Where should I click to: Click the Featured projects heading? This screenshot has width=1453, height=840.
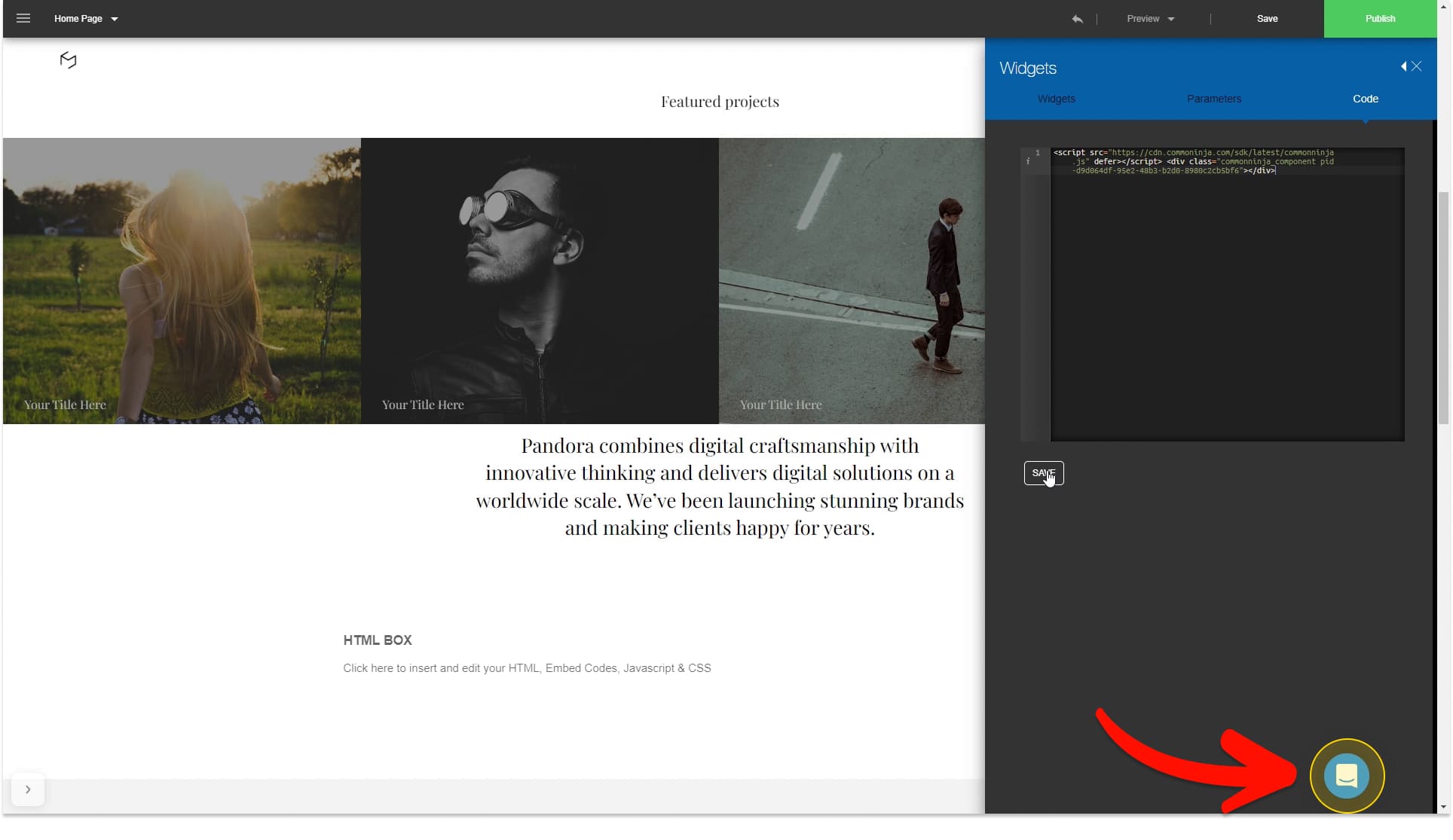720,102
